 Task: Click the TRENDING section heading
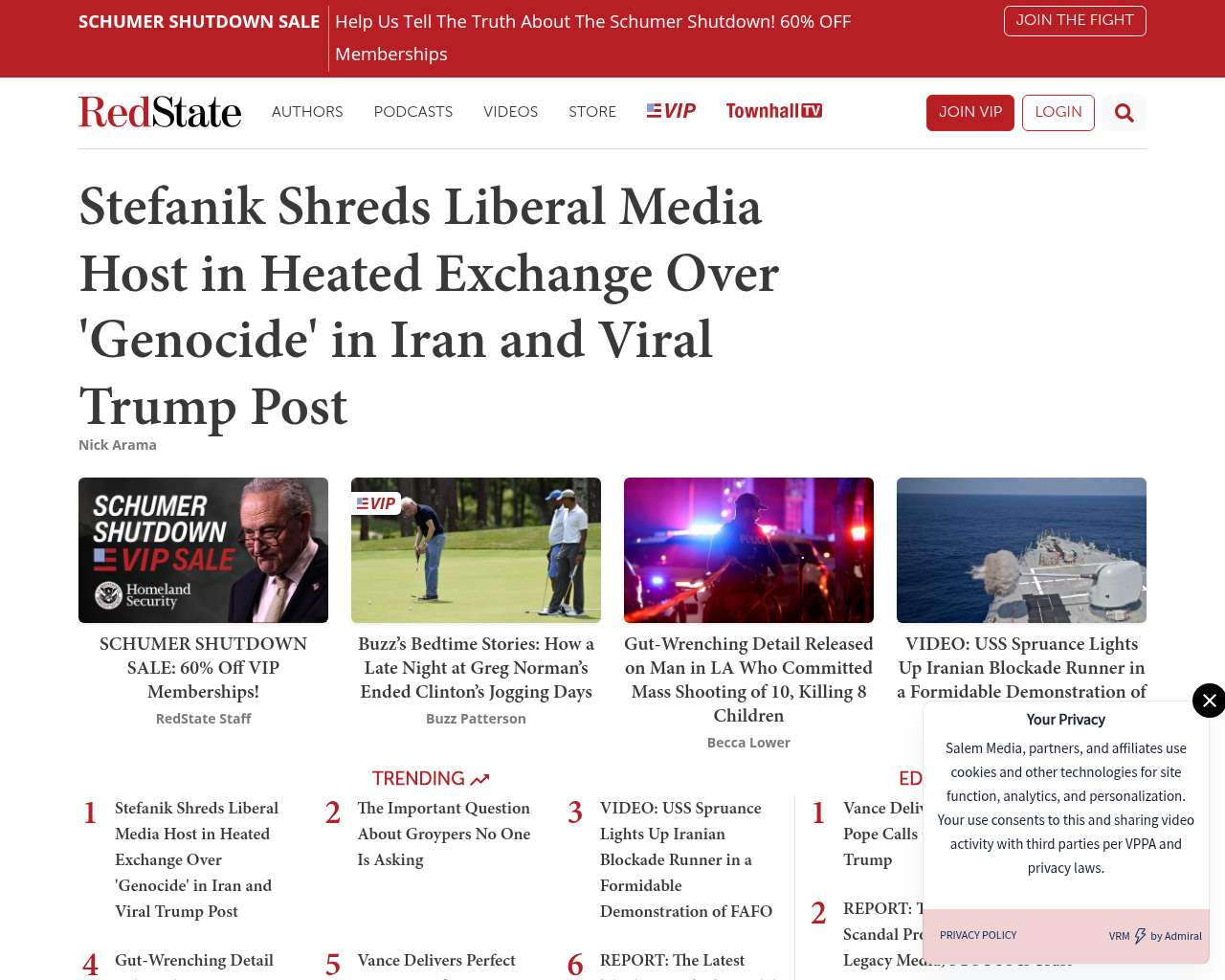[x=418, y=779]
